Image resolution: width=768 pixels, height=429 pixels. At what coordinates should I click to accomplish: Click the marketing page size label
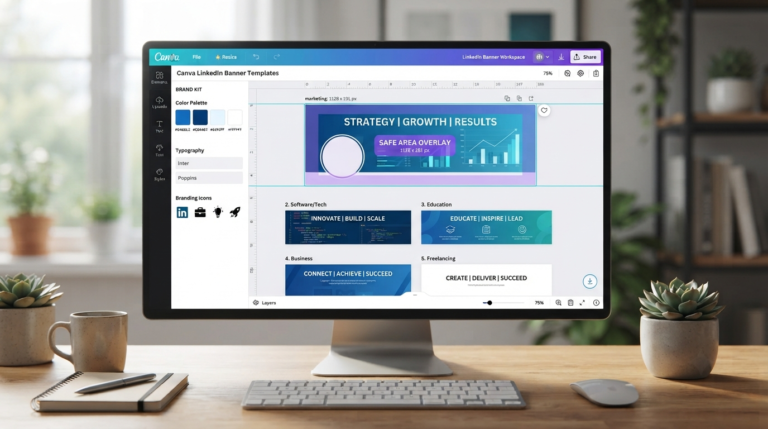pyautogui.click(x=331, y=98)
